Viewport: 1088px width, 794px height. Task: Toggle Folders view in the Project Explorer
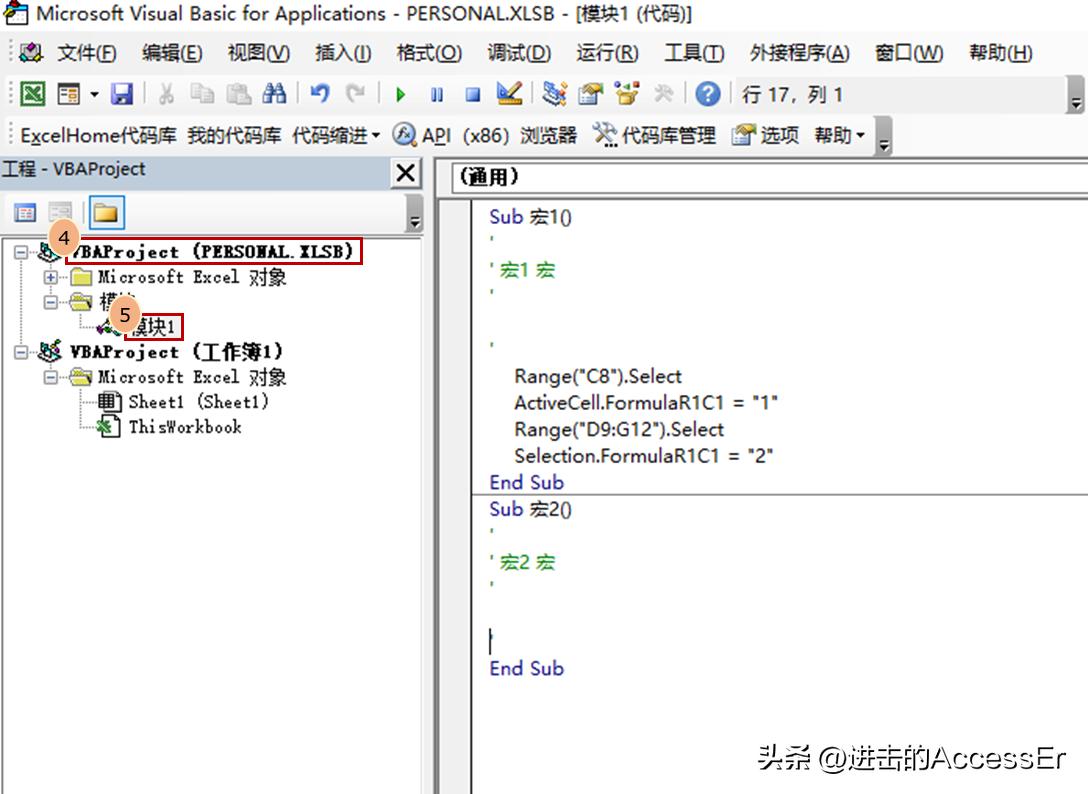(x=107, y=212)
